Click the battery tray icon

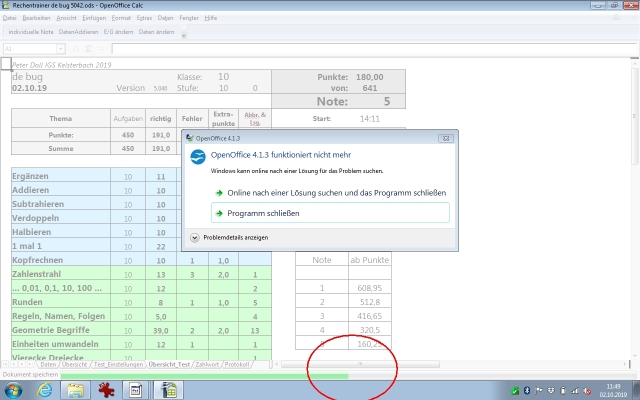pos(563,391)
